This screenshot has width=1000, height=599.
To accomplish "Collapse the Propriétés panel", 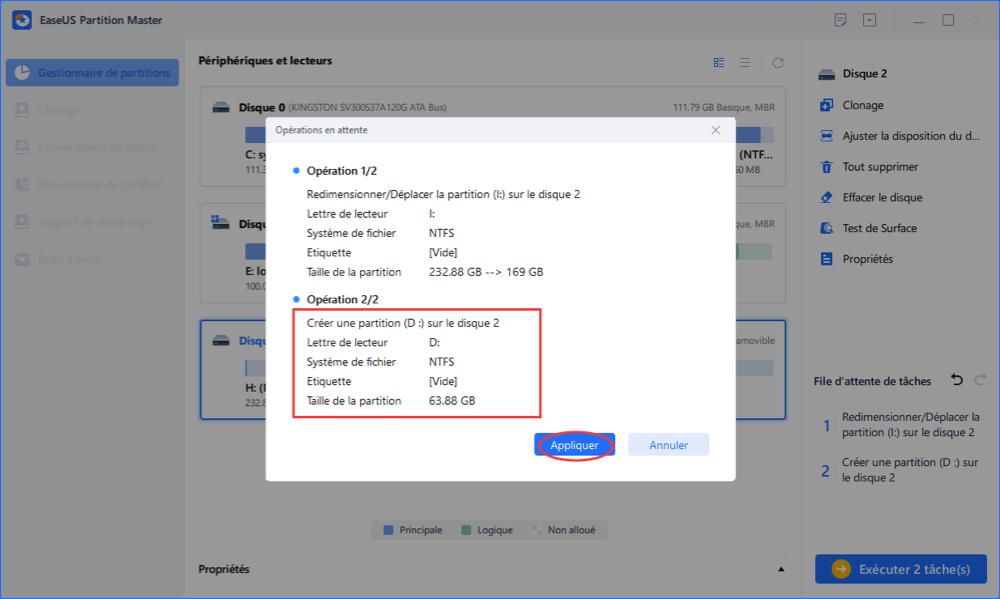I will tap(781, 568).
